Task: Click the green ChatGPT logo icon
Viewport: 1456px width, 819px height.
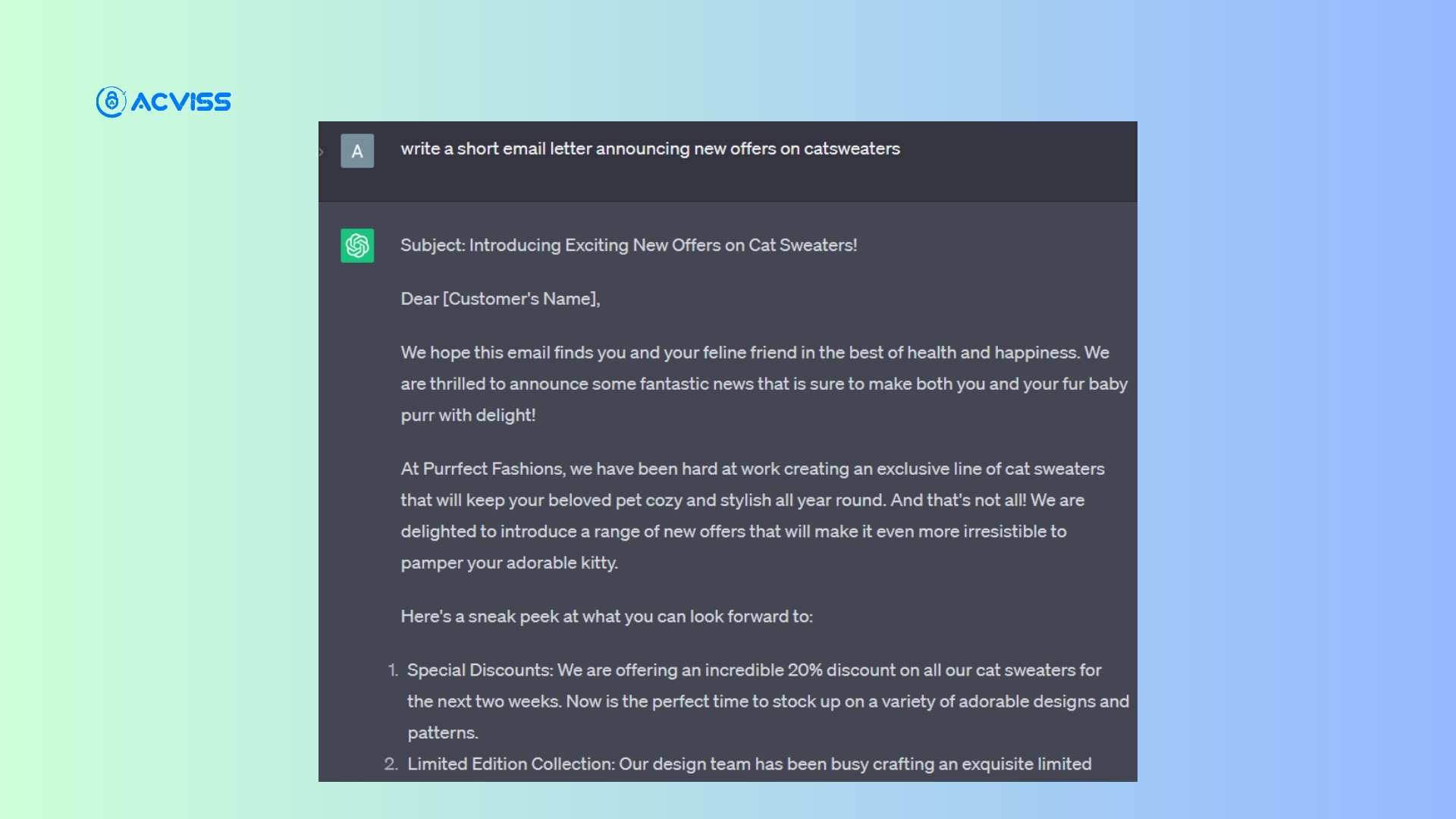Action: (x=357, y=246)
